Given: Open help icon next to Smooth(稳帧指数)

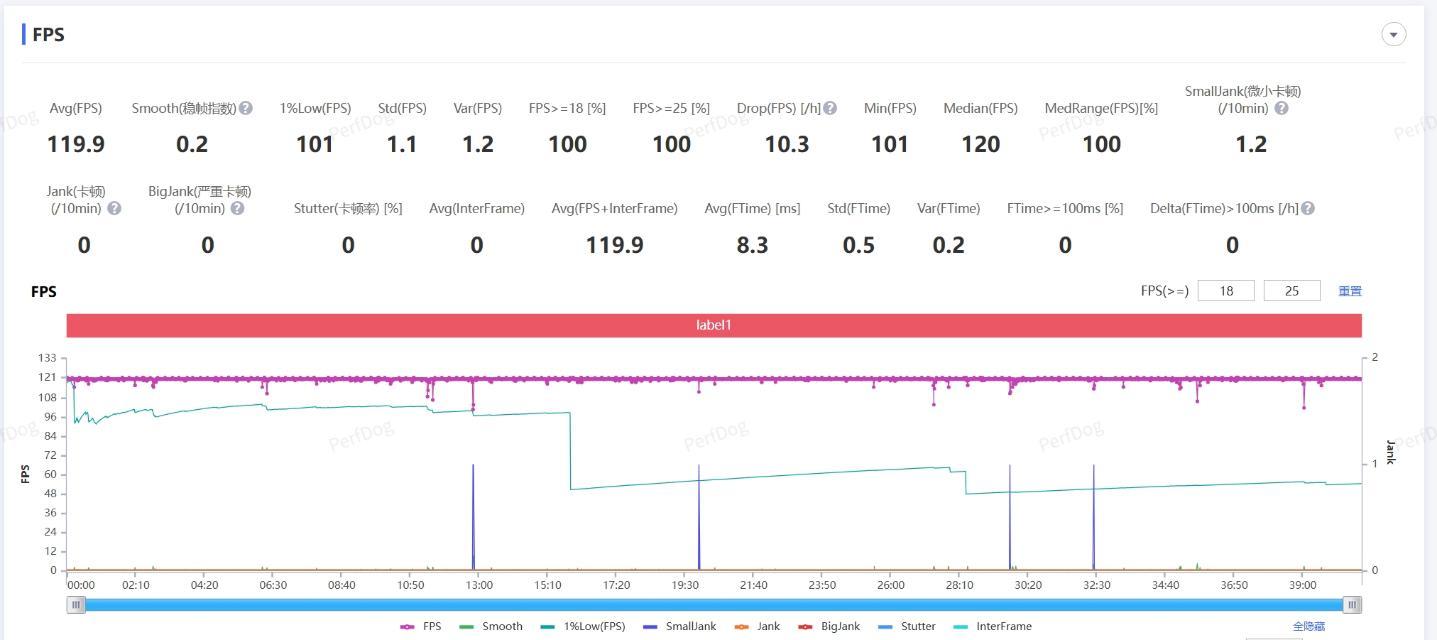Looking at the screenshot, I should [246, 108].
